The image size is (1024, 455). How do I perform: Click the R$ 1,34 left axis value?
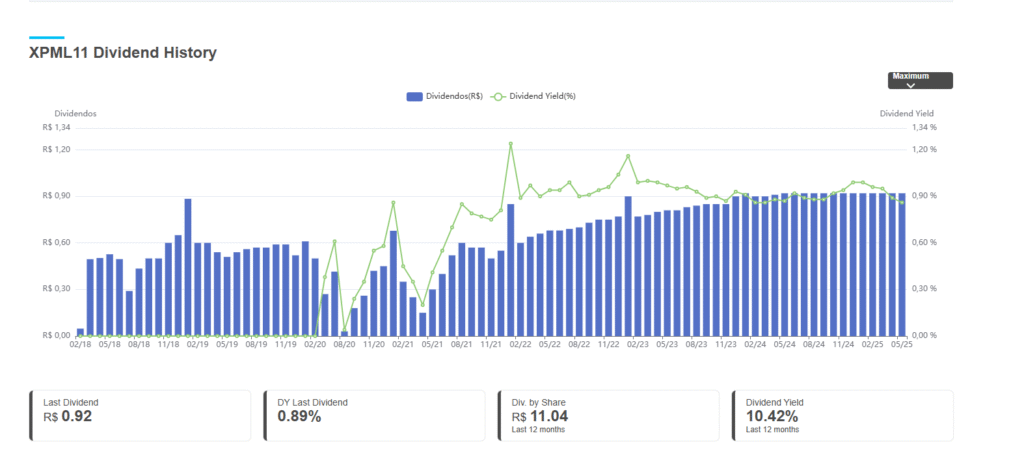coord(56,128)
